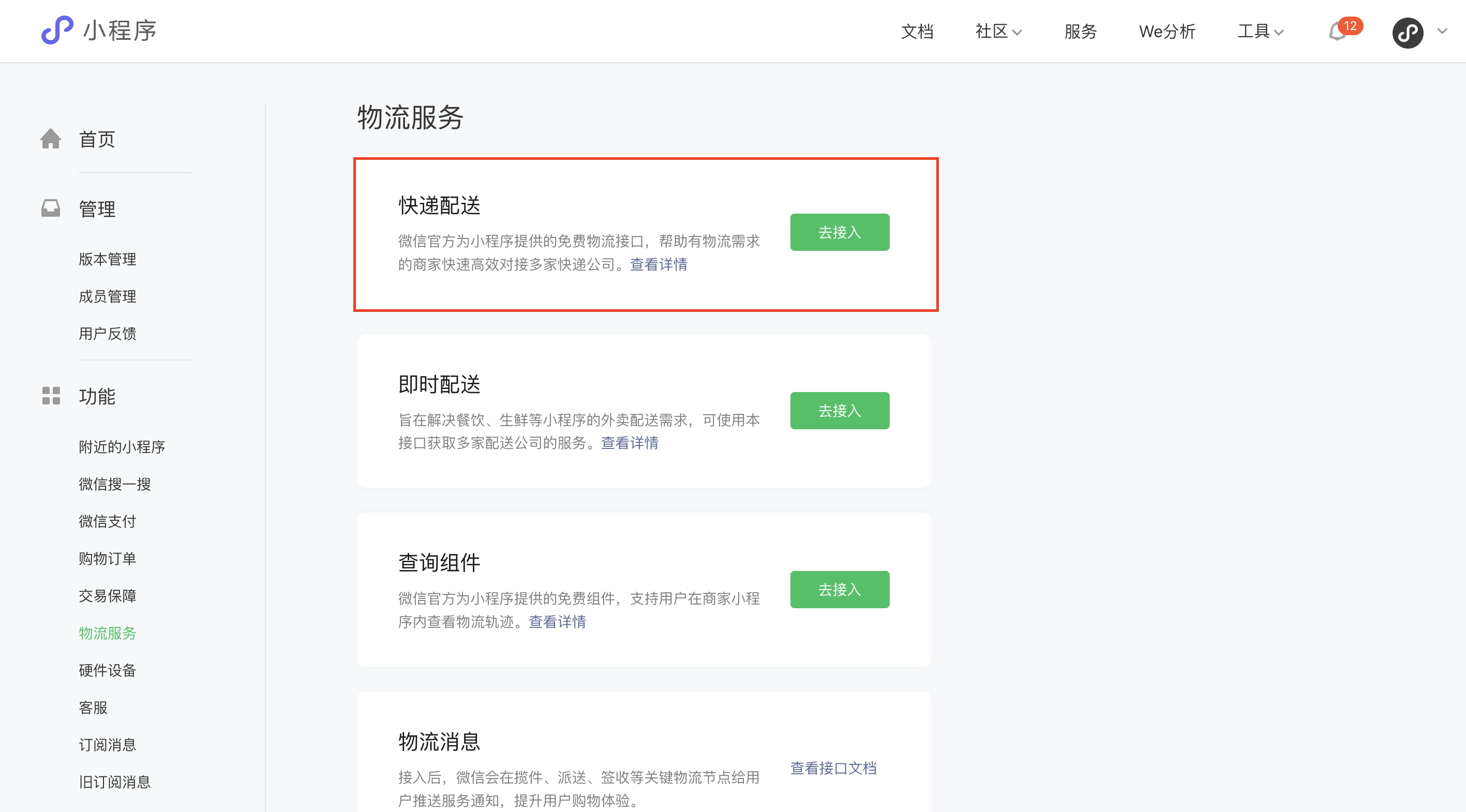Open 服务 in the top navigation

click(1080, 32)
